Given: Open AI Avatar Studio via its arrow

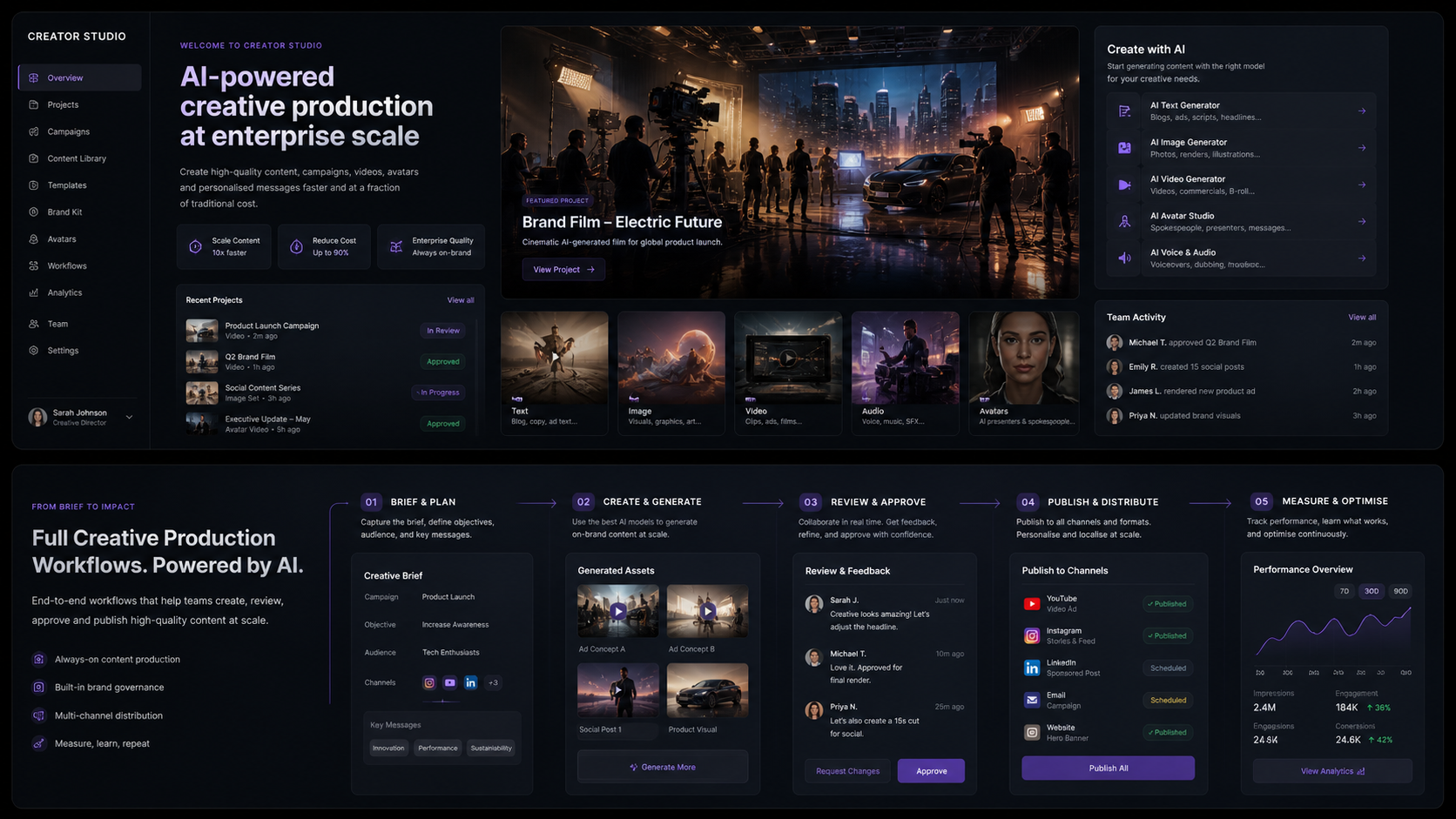Looking at the screenshot, I should tap(1362, 222).
